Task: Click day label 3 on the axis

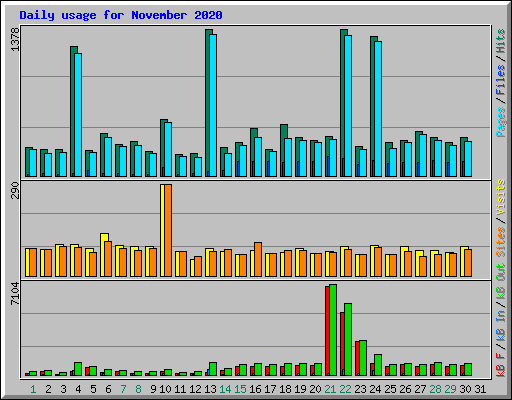Action: click(63, 389)
